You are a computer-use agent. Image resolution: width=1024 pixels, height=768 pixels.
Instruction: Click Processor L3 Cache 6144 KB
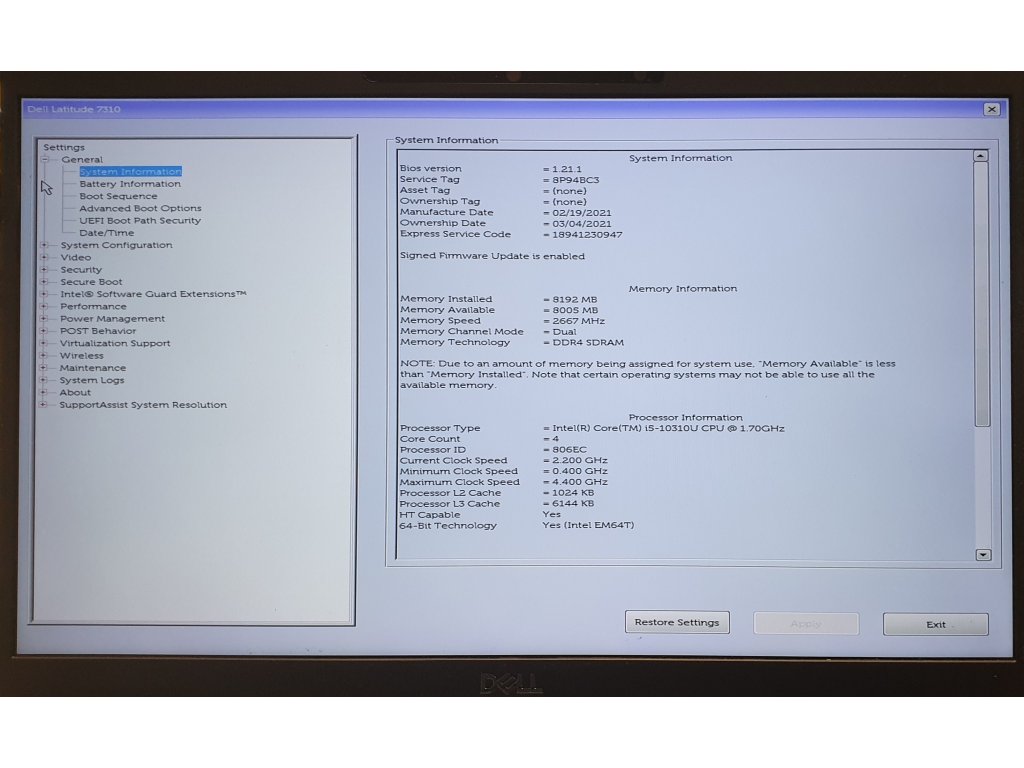coord(573,504)
